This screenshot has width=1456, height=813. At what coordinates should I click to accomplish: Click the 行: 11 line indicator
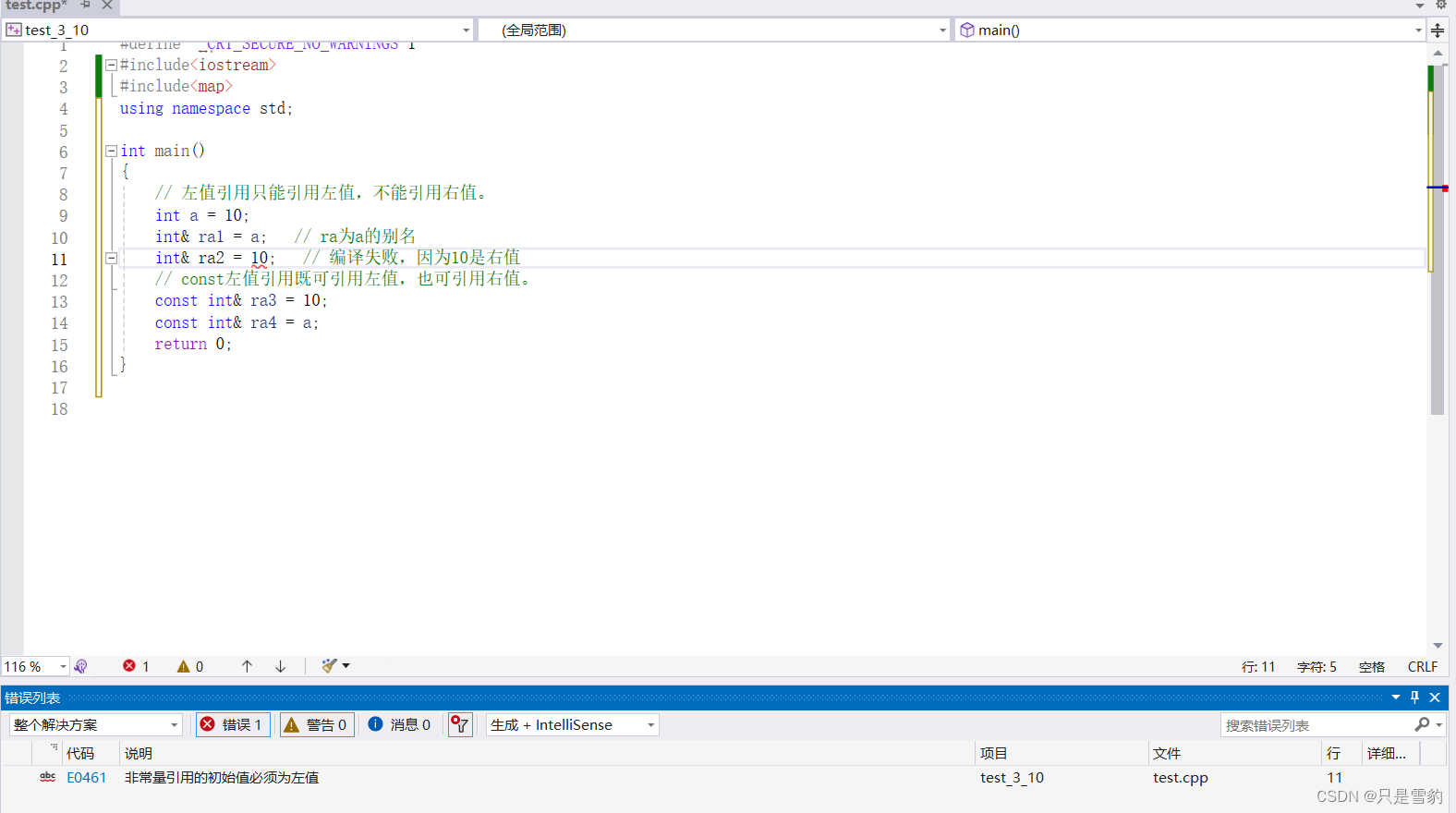click(1257, 667)
